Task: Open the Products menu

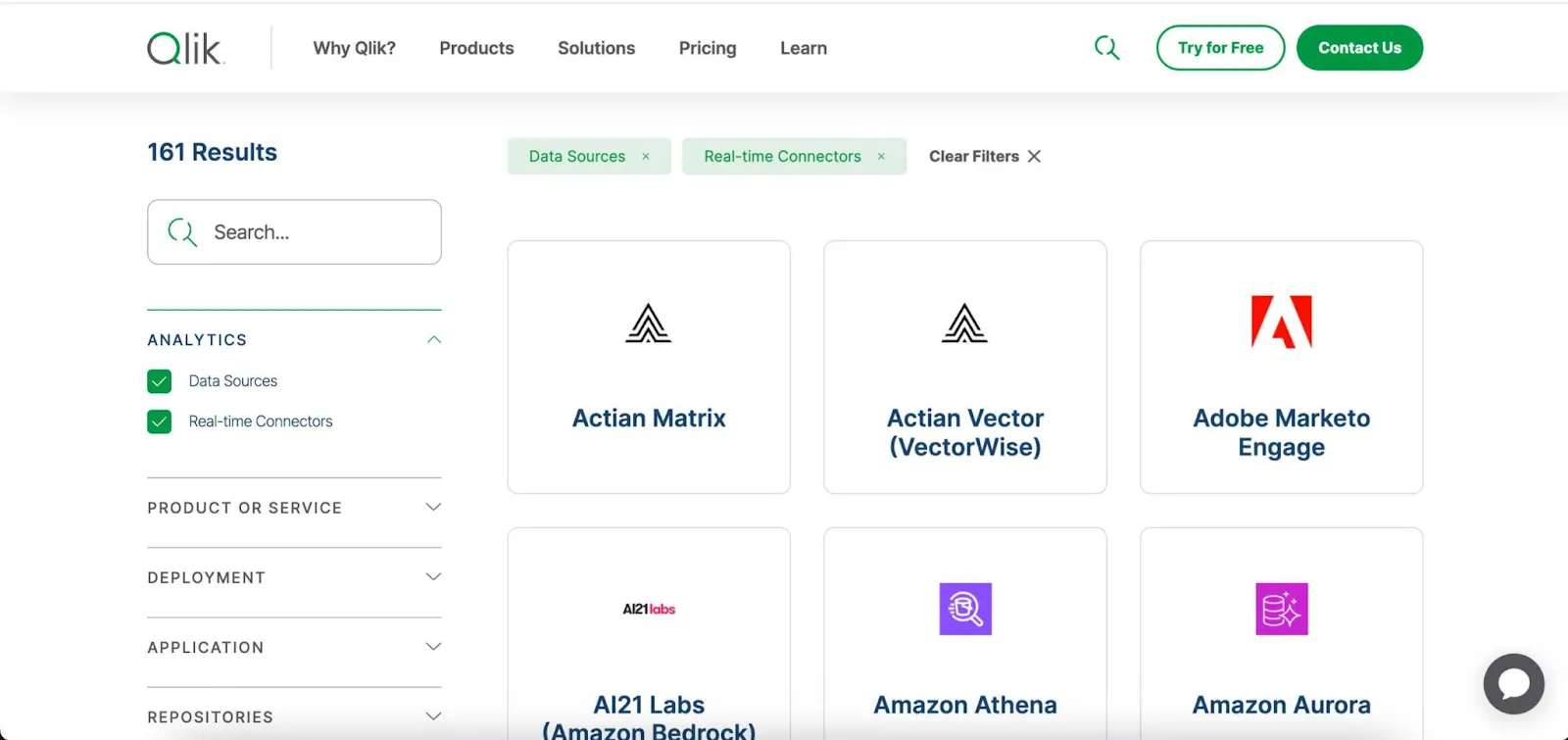Action: (x=476, y=48)
